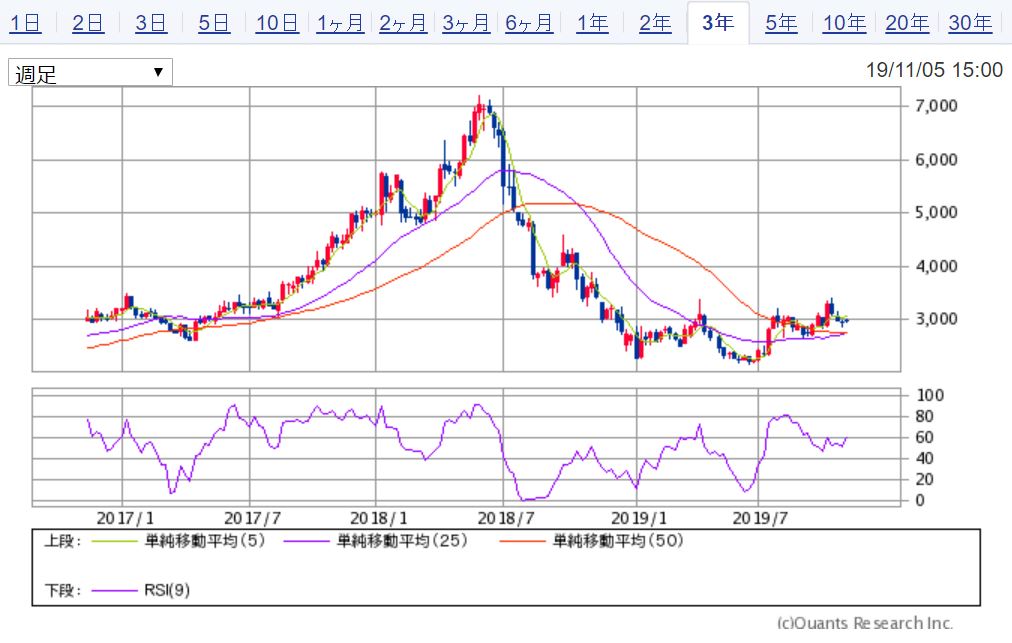Image resolution: width=1012 pixels, height=643 pixels.
Task: Select the 10日 time range tab
Action: (277, 23)
